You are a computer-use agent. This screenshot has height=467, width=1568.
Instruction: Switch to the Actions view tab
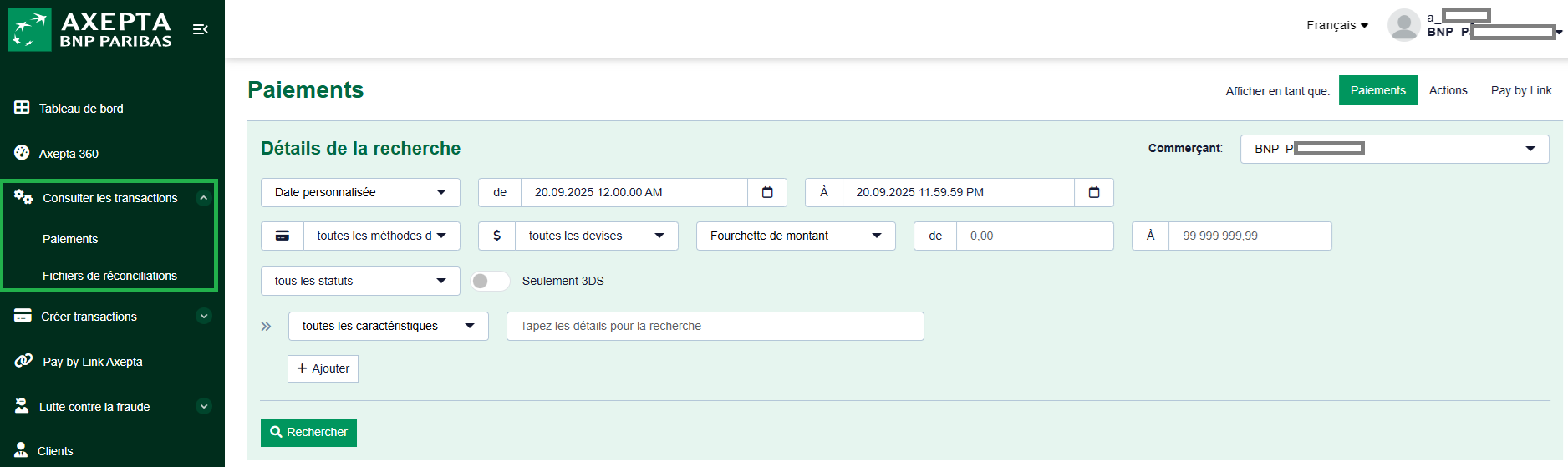[x=1448, y=91]
